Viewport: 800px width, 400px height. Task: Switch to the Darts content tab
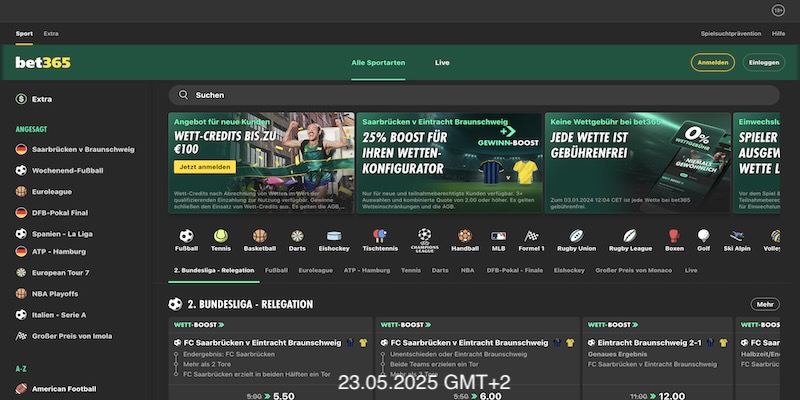tap(440, 270)
